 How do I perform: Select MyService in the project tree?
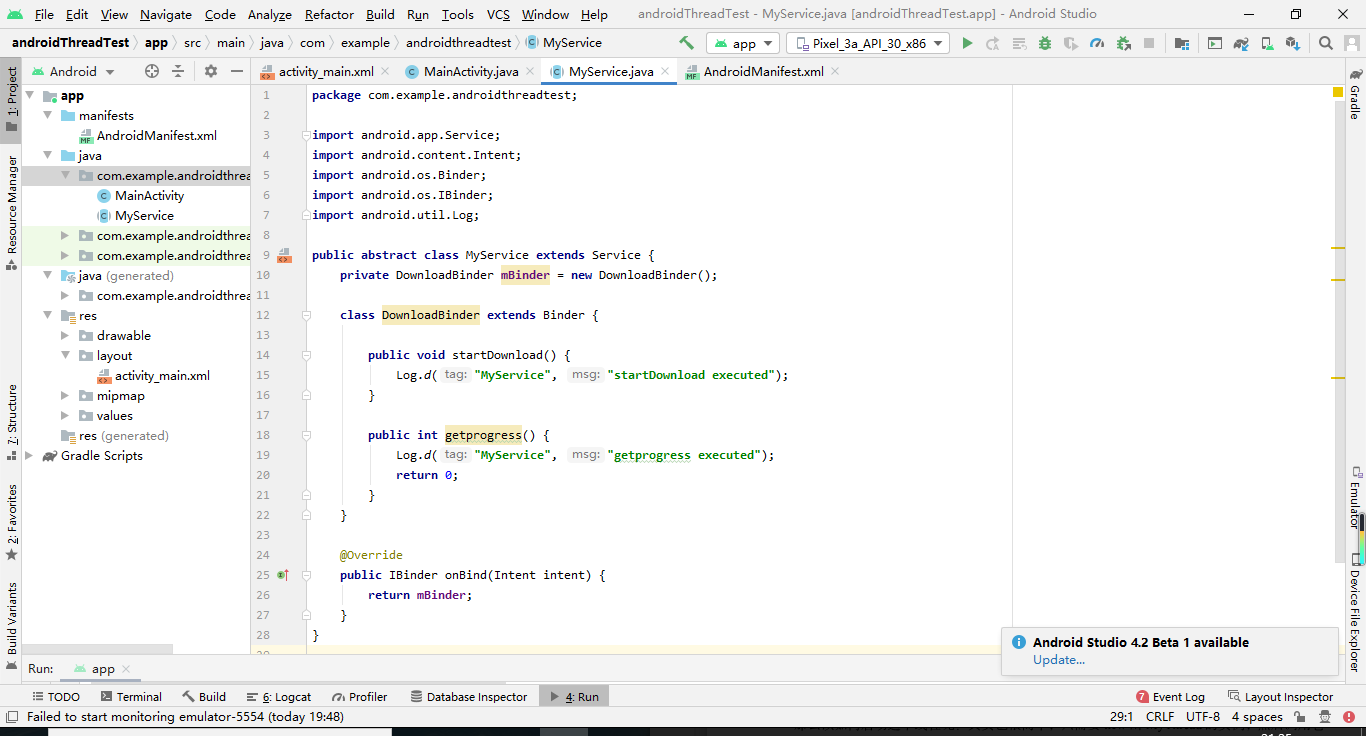(144, 216)
